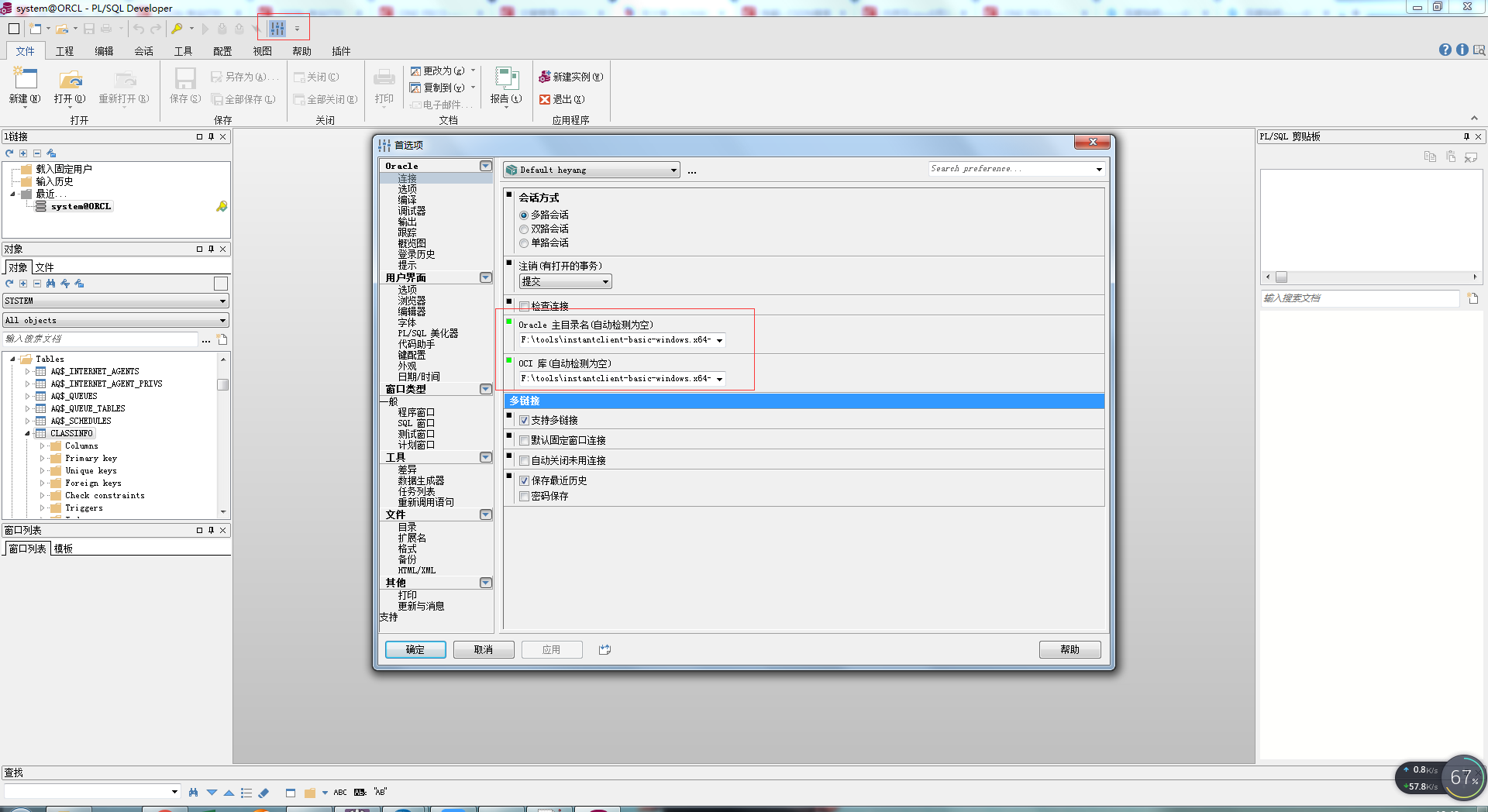
Task: Click the reset-preferences icon beside 应用 button
Action: pyautogui.click(x=605, y=649)
